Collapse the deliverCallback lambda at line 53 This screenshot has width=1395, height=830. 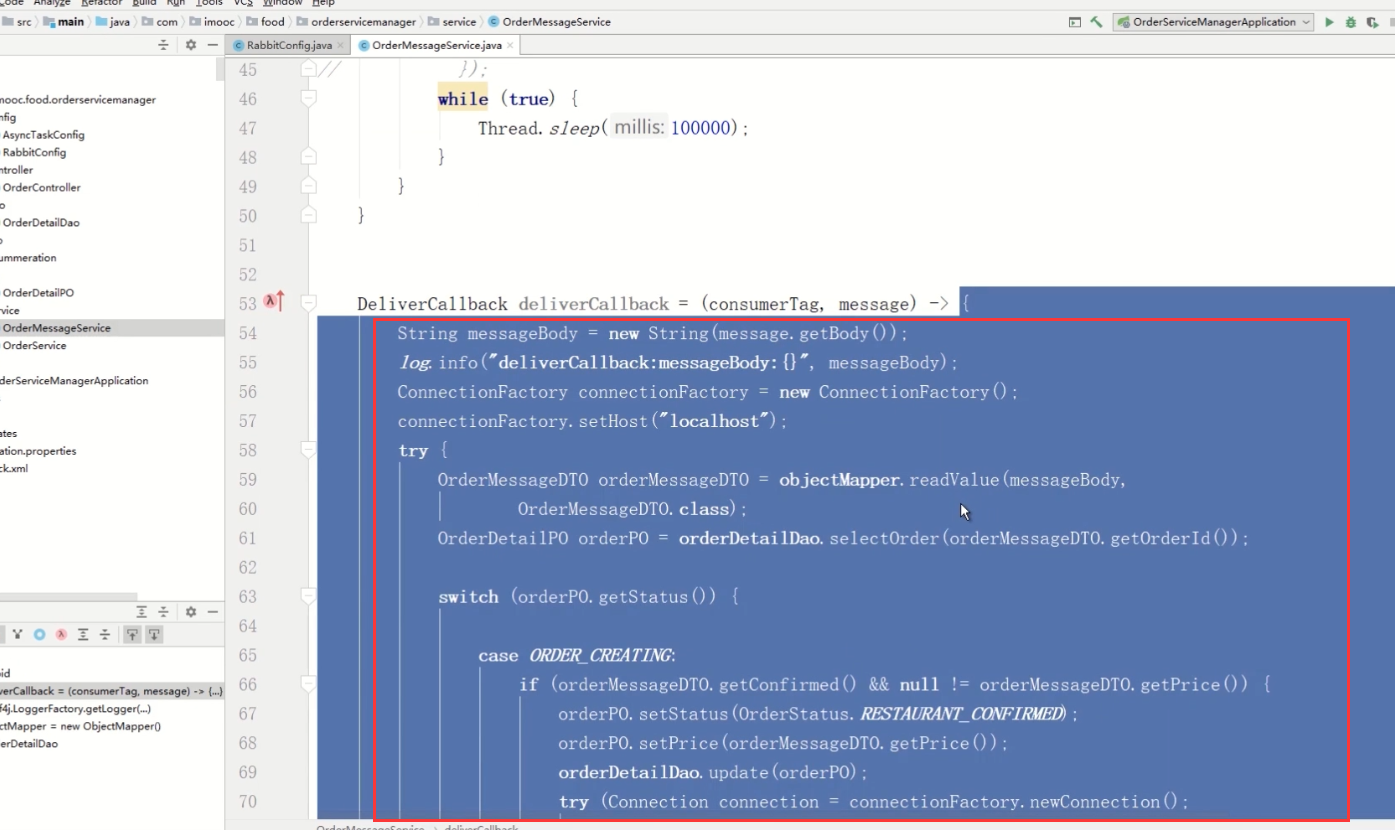(308, 303)
